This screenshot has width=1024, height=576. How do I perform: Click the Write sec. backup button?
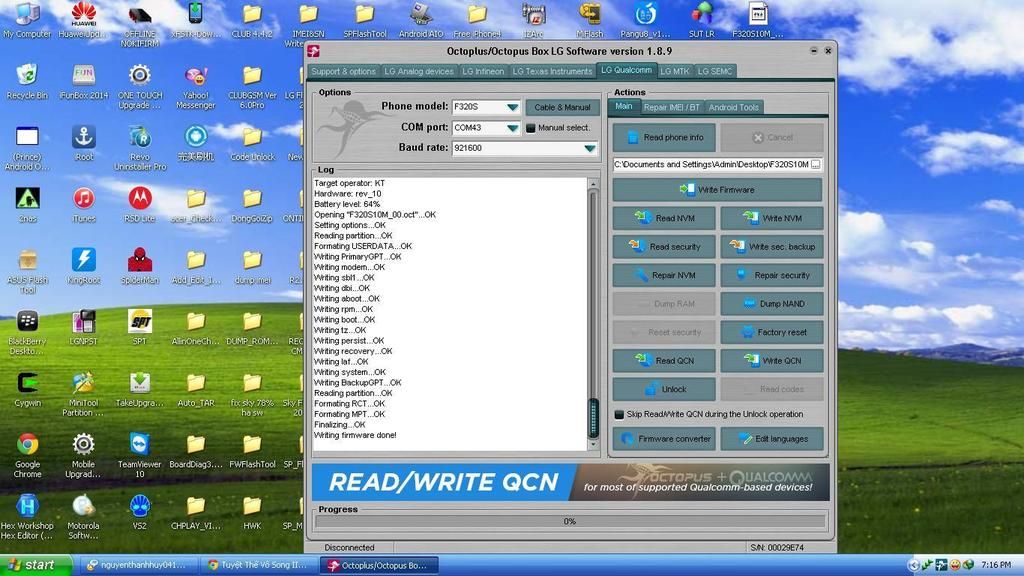tap(772, 247)
